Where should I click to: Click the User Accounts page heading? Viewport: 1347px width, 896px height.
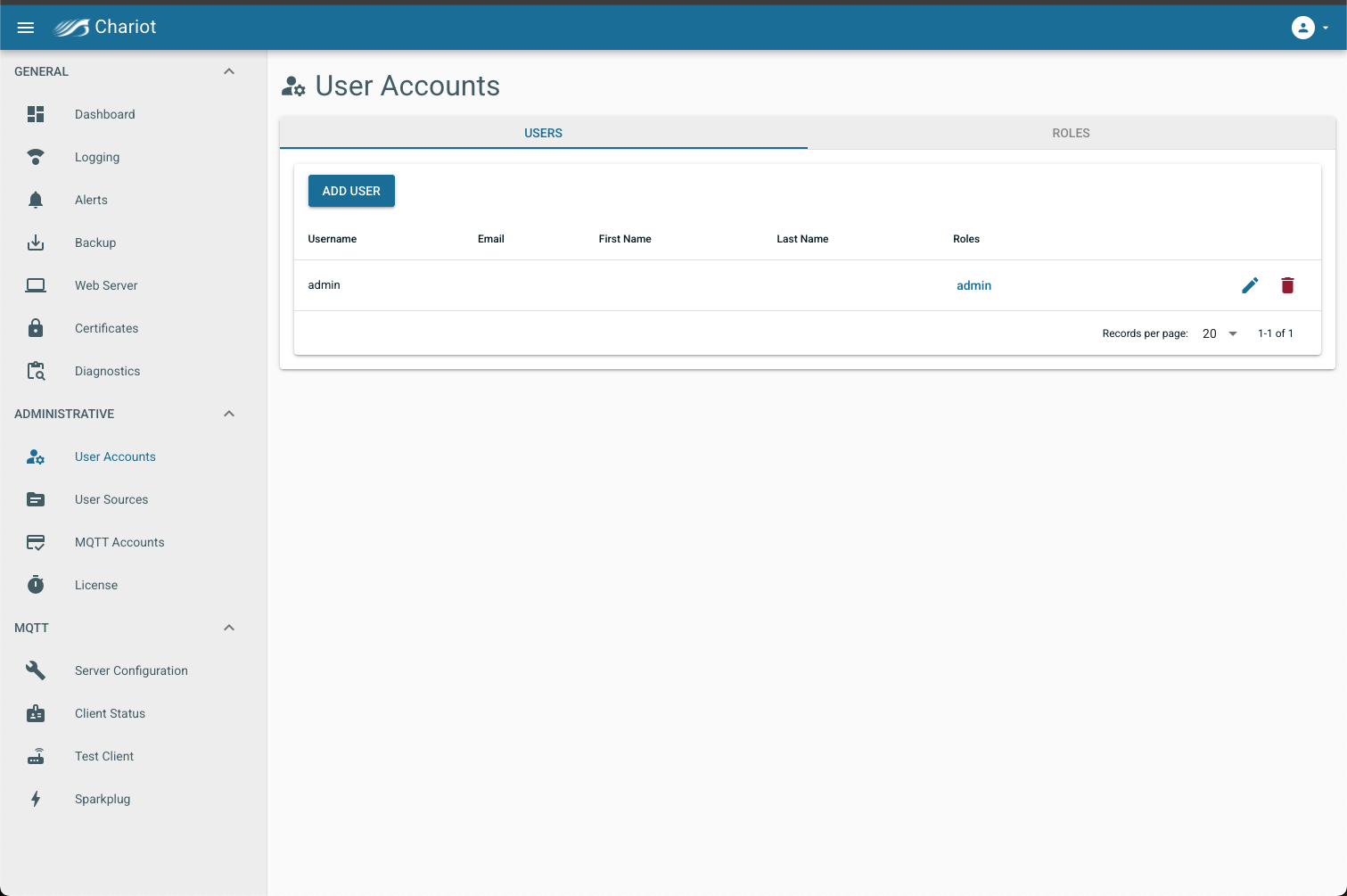pyautogui.click(x=407, y=86)
